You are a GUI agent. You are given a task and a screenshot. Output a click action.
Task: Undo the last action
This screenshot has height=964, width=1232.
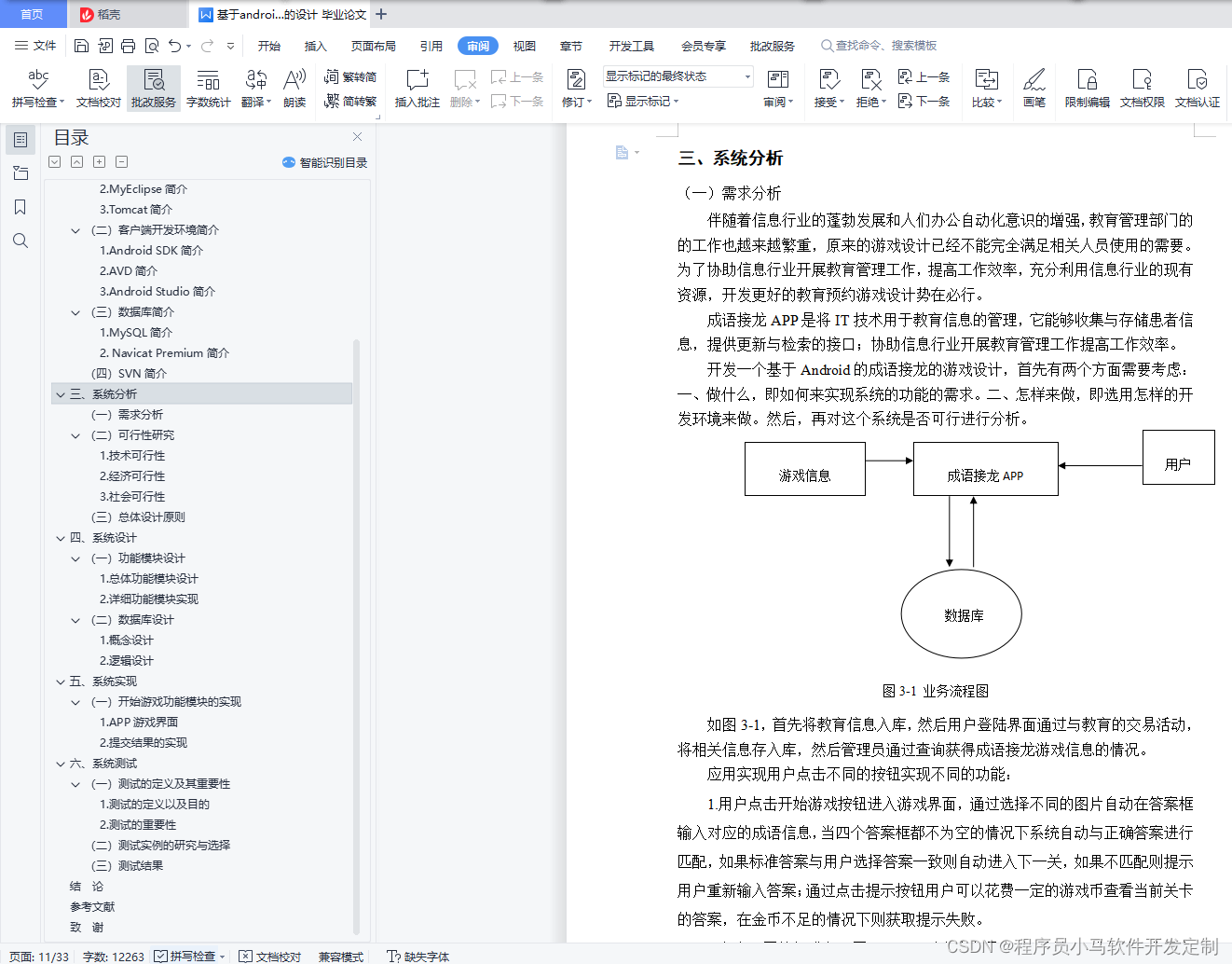[174, 46]
